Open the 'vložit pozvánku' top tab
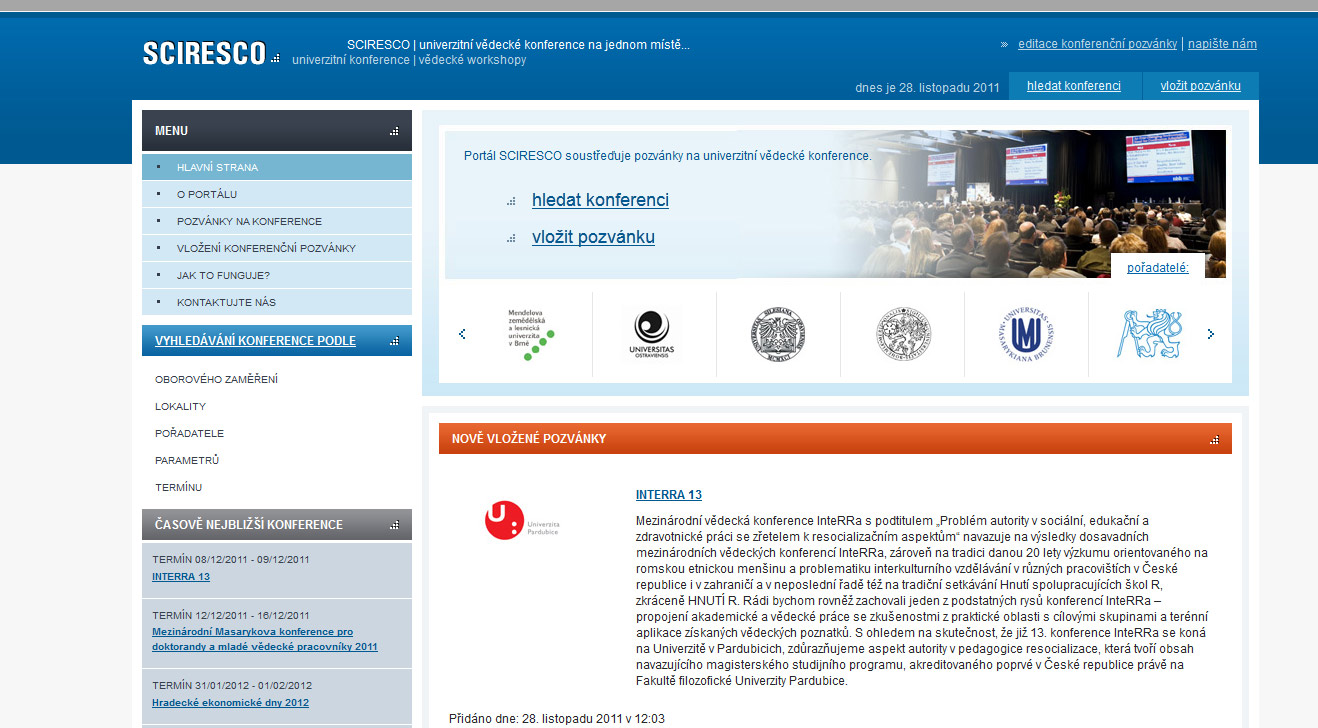Viewport: 1318px width, 728px height. coord(1200,86)
